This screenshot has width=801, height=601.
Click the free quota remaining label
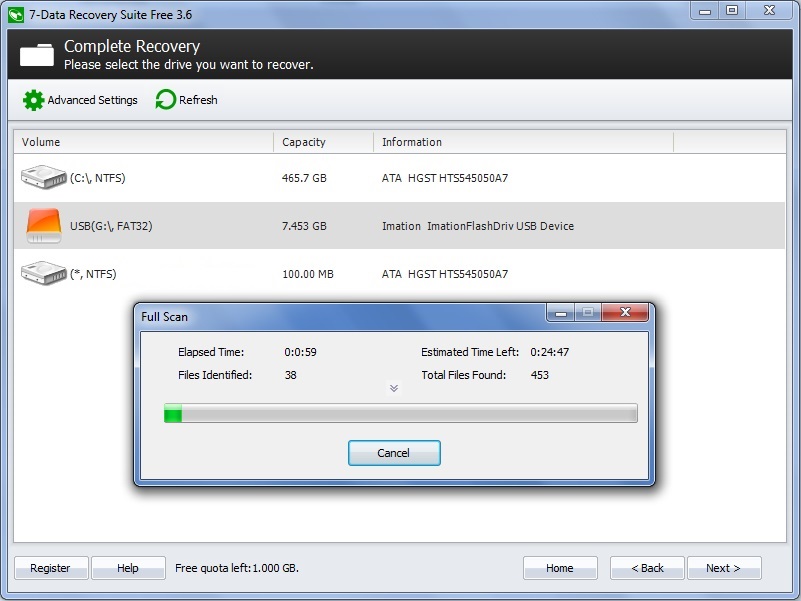click(236, 567)
